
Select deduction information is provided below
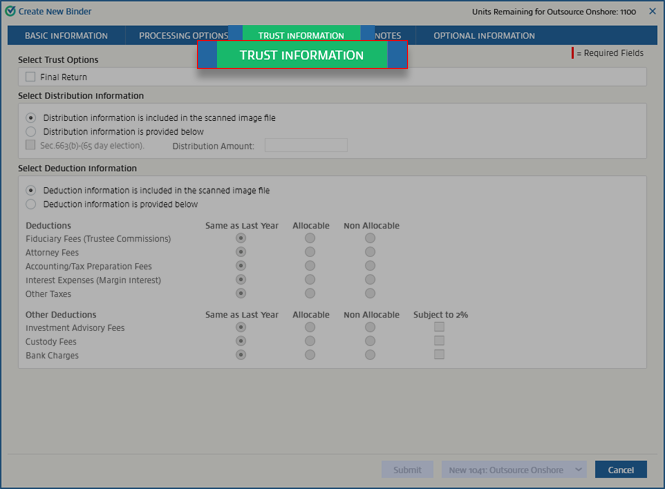[x=31, y=204]
